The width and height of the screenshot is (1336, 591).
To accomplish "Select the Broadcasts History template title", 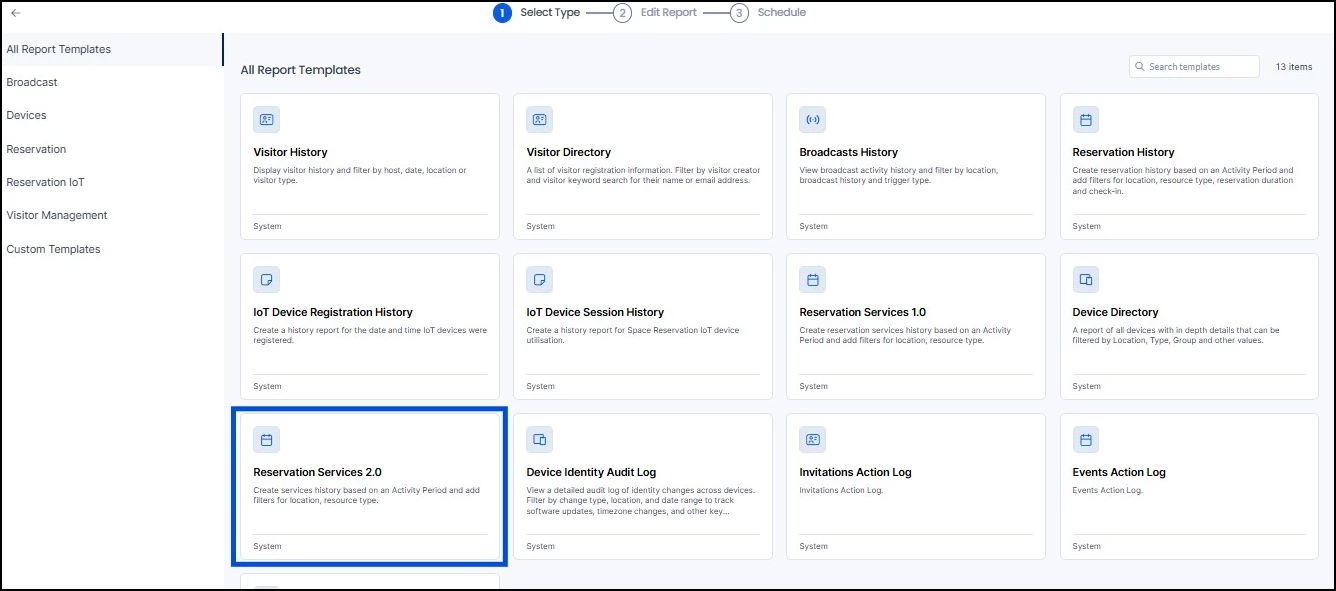I will tap(849, 152).
